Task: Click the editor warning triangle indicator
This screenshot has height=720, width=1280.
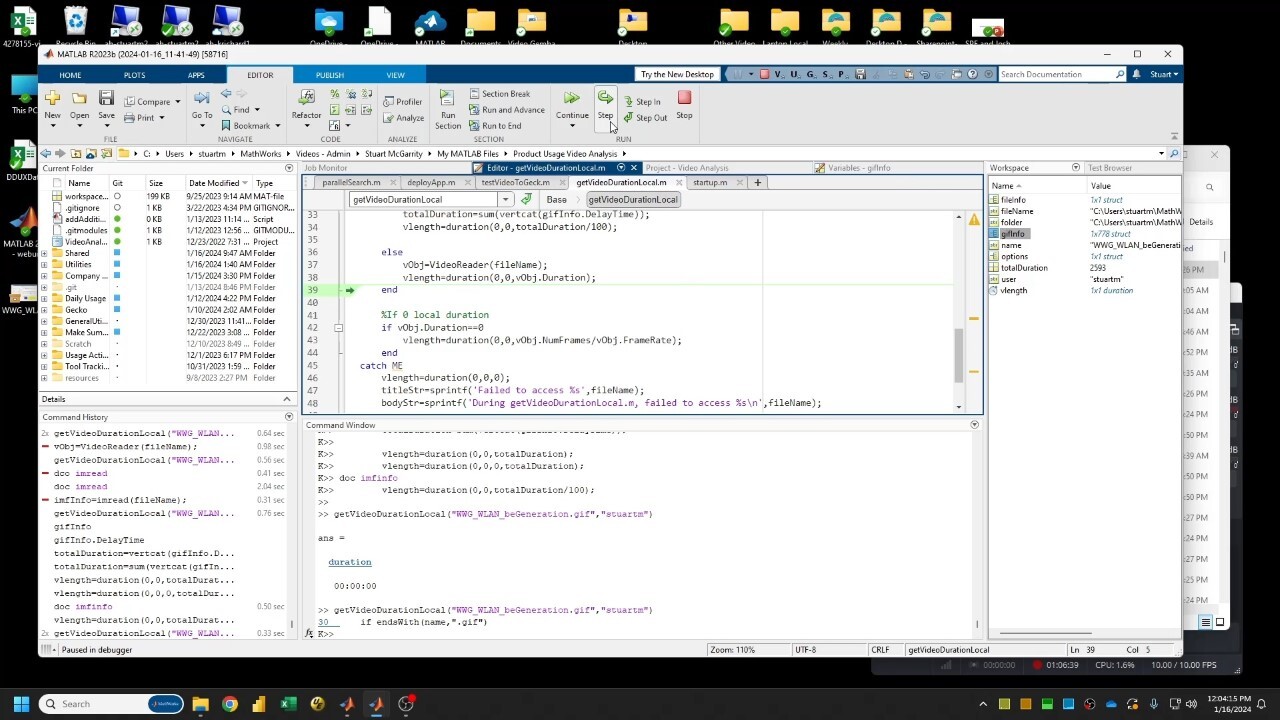Action: click(973, 219)
